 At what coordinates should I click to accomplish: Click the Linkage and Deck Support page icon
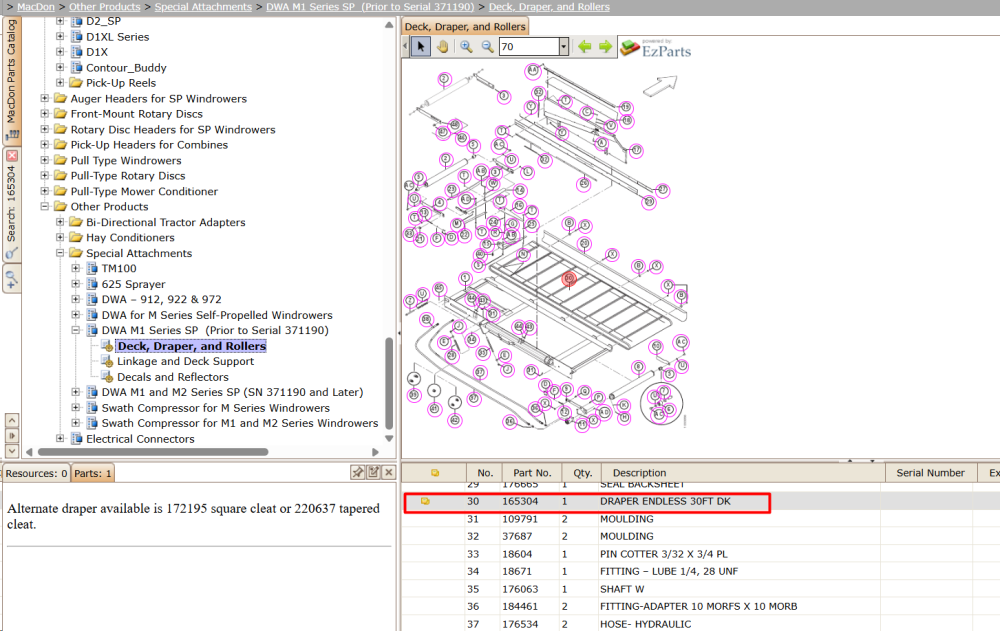[108, 361]
